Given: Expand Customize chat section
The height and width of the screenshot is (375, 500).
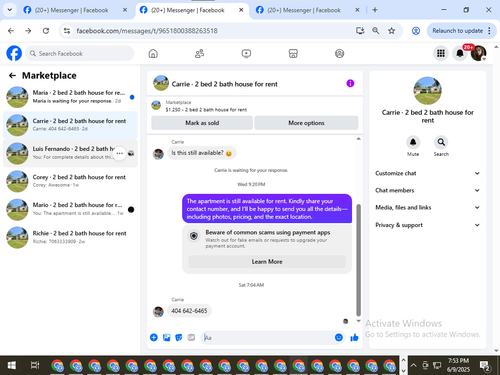Looking at the screenshot, I should point(428,173).
